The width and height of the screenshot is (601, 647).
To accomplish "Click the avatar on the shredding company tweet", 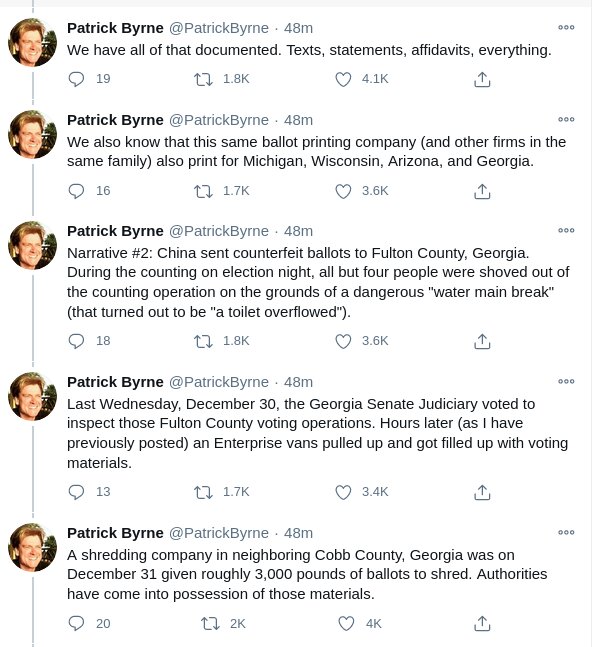I will (33, 548).
